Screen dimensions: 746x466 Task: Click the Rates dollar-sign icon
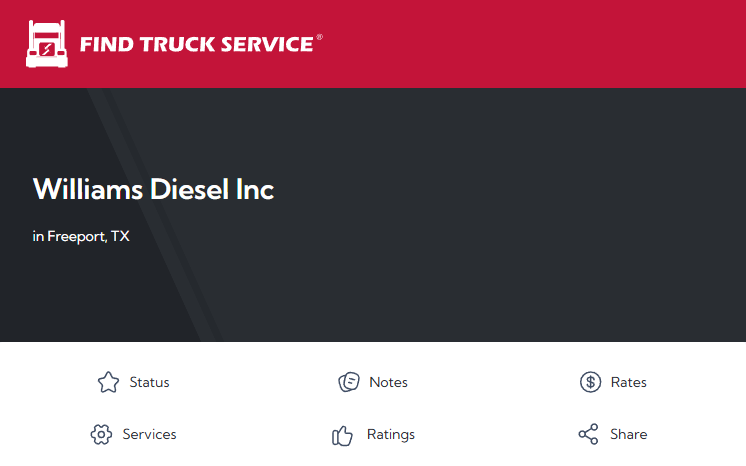click(x=590, y=382)
